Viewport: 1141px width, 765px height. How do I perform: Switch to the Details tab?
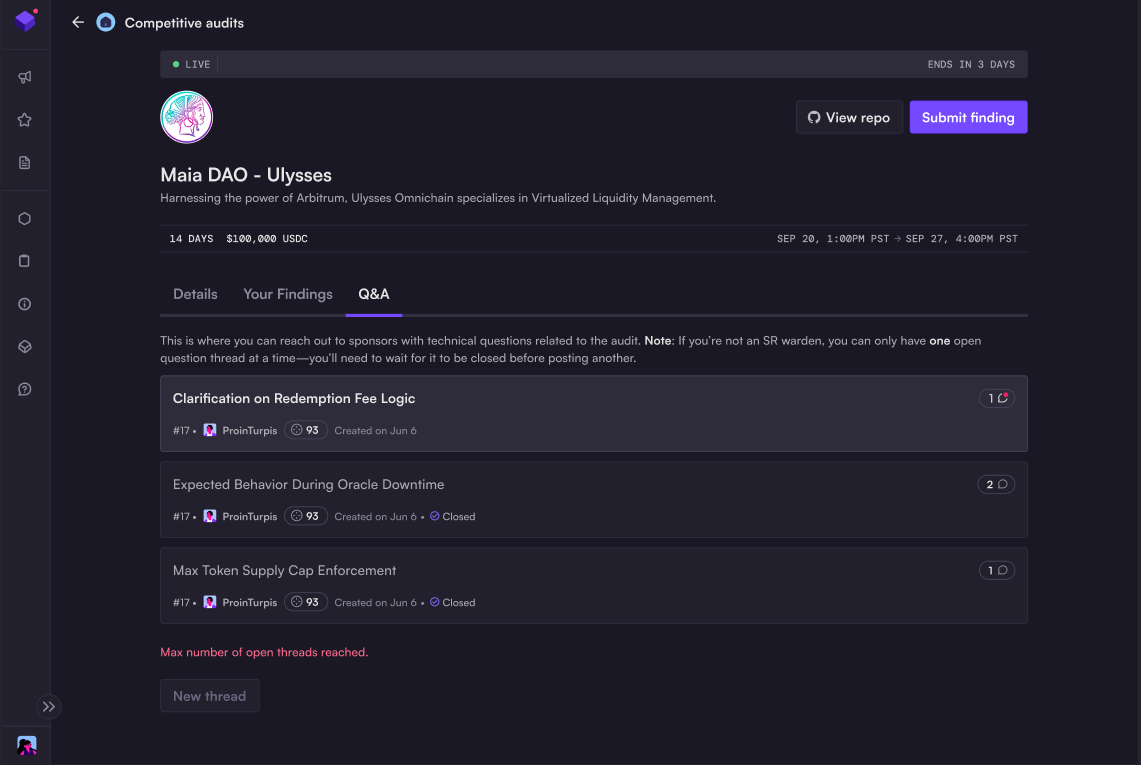point(195,294)
